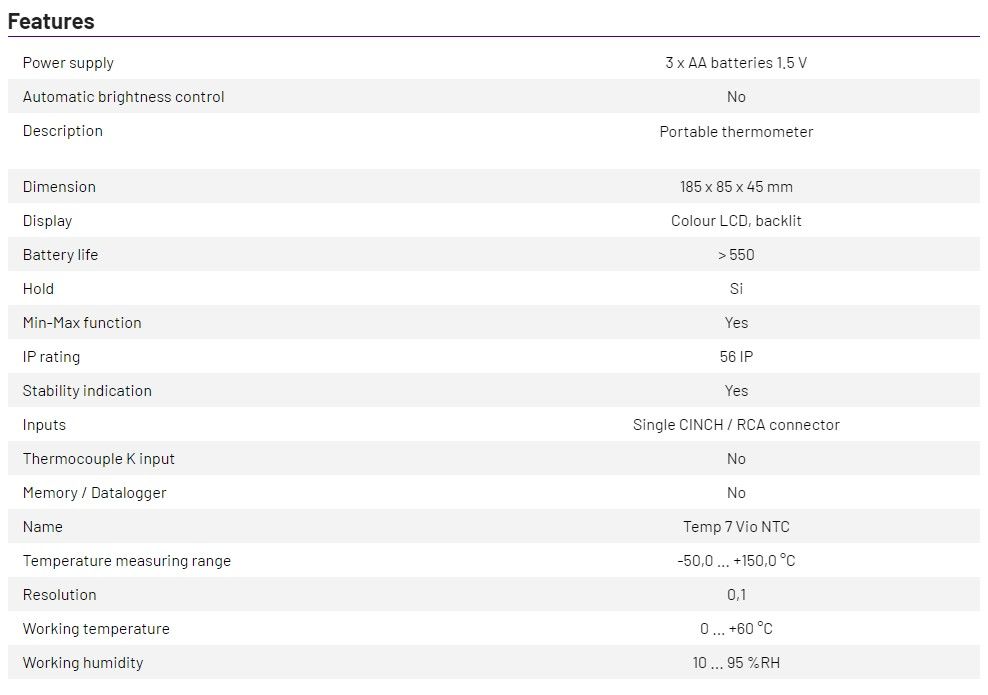Viewport: 988px width, 695px height.
Task: Click the "10 ... 95 %RH" humidity value
Action: [736, 663]
